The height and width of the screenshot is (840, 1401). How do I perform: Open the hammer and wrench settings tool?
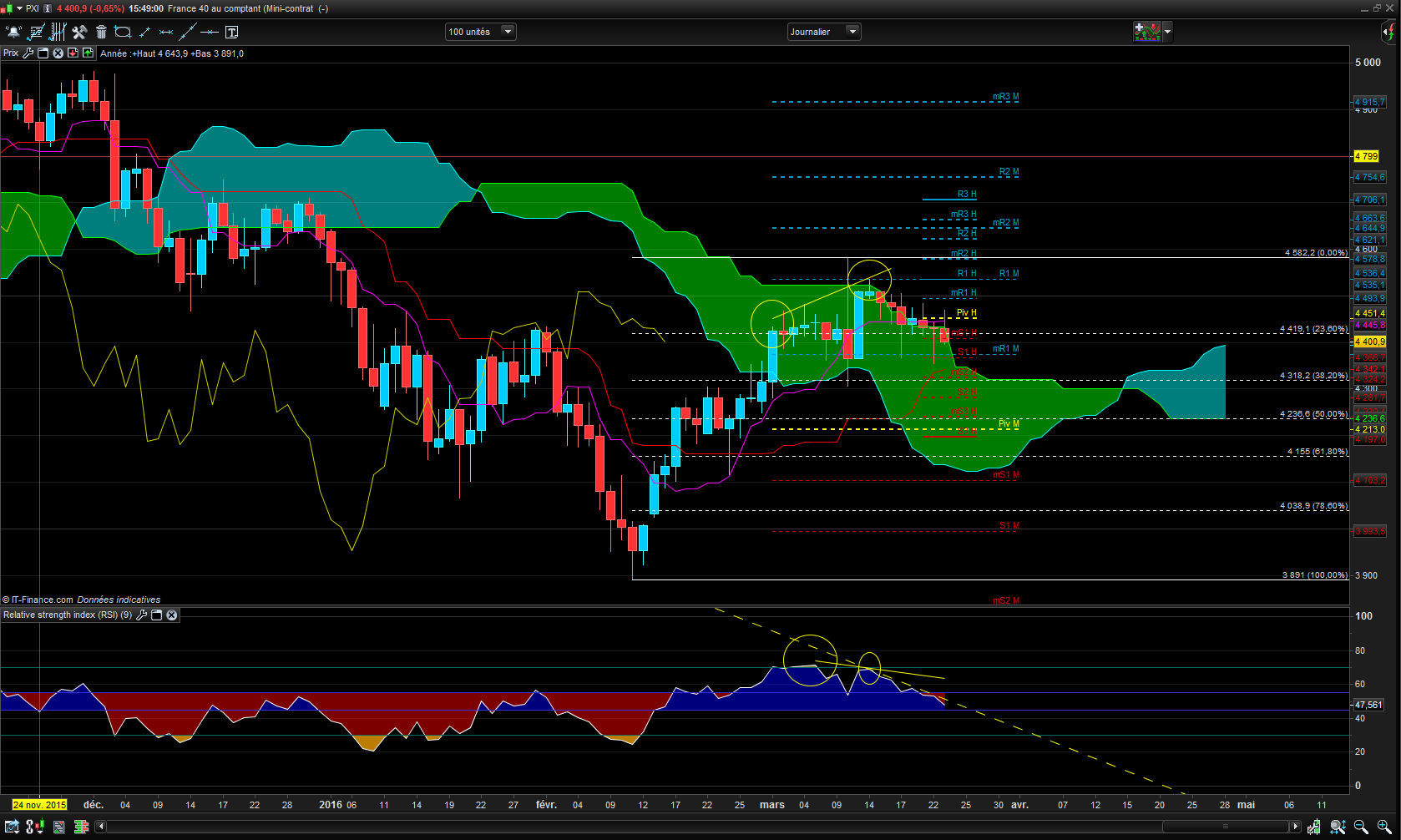tap(79, 32)
